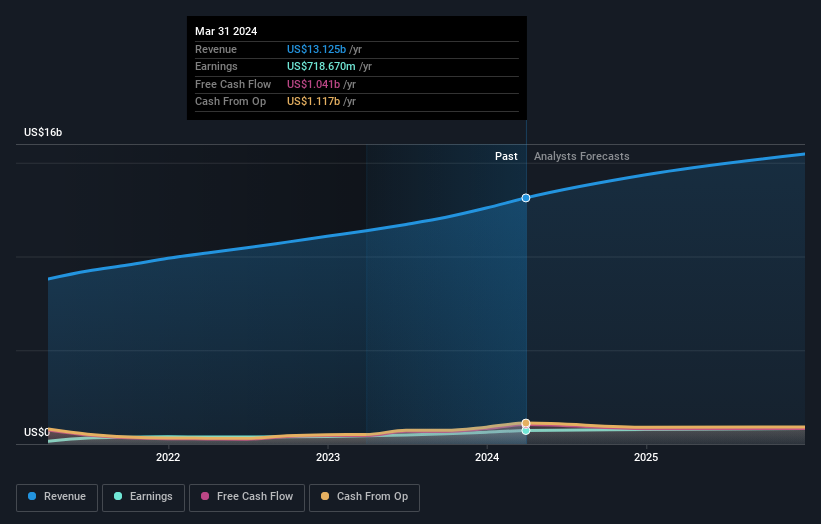
Task: Click the 2025 x-axis label
Action: click(x=646, y=457)
